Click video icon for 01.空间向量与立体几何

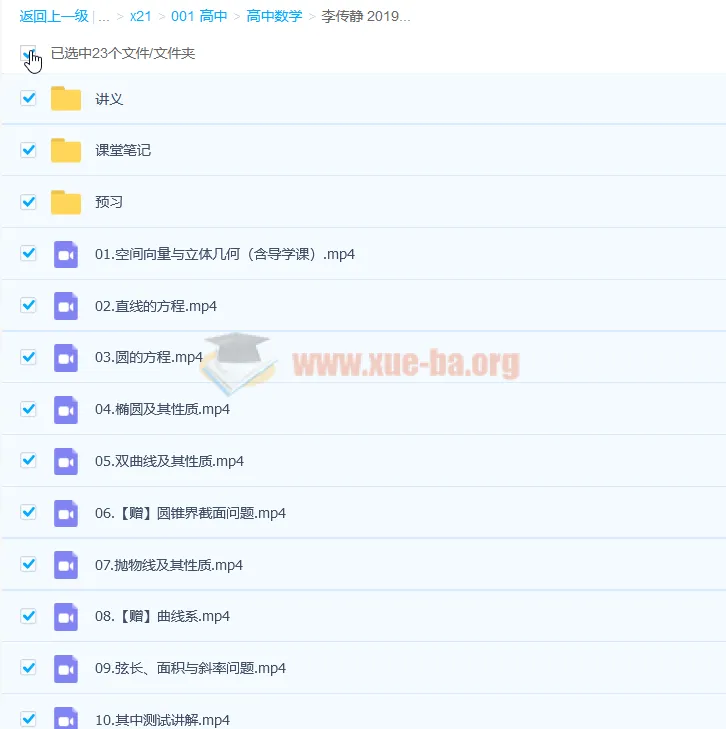(x=66, y=254)
